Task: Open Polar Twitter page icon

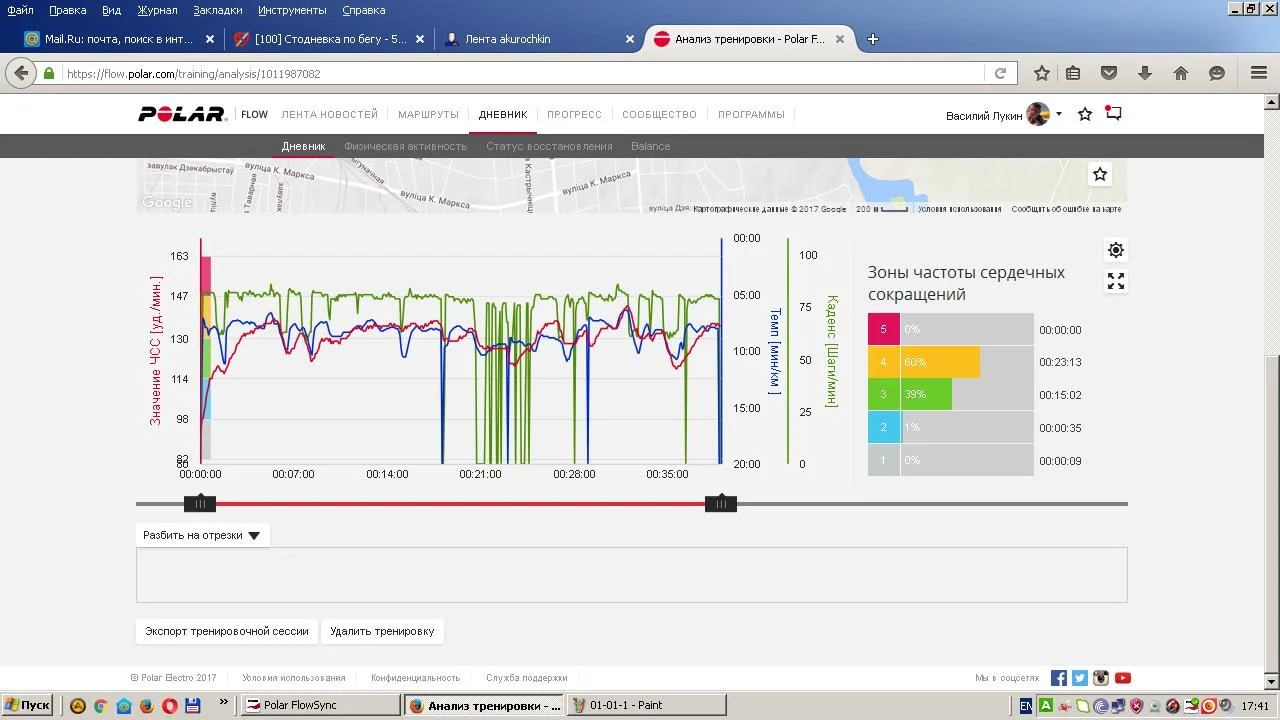Action: pyautogui.click(x=1080, y=678)
